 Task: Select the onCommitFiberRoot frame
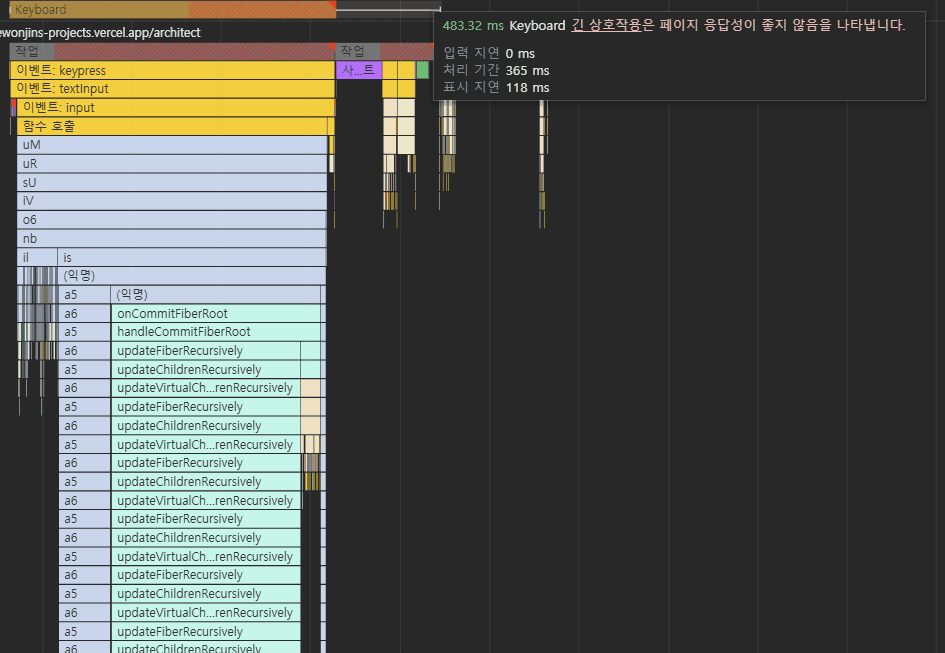click(x=215, y=314)
